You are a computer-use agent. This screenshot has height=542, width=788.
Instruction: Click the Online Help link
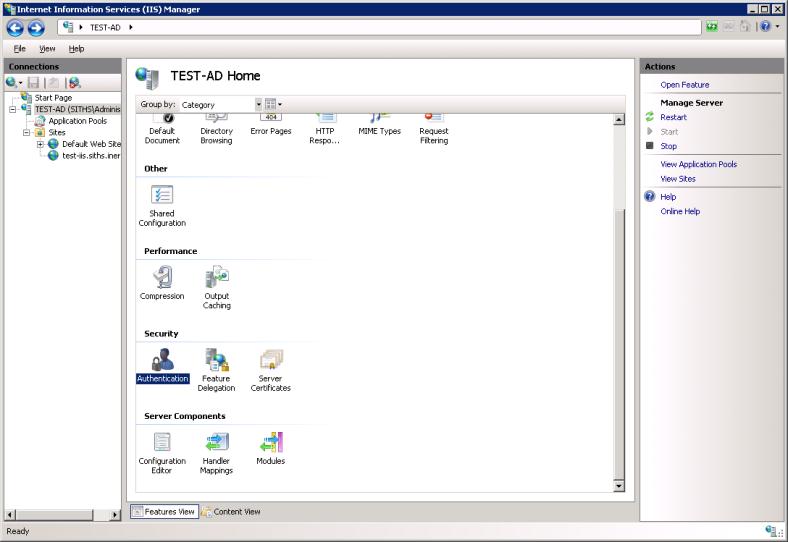[x=680, y=211]
